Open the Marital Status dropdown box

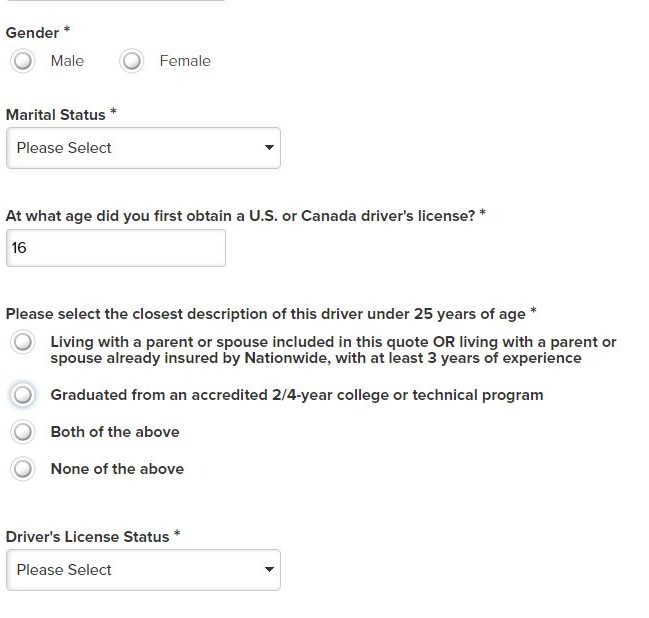(143, 148)
